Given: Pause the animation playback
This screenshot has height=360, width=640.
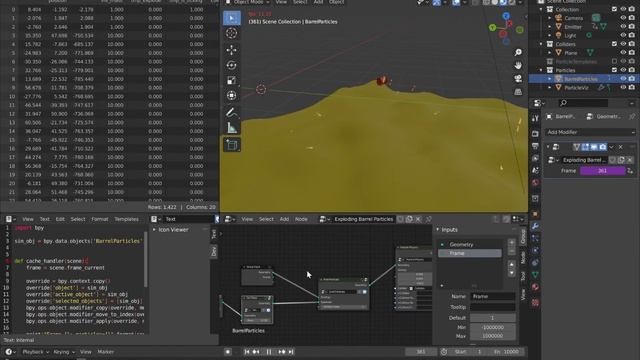Looking at the screenshot, I should [x=269, y=352].
